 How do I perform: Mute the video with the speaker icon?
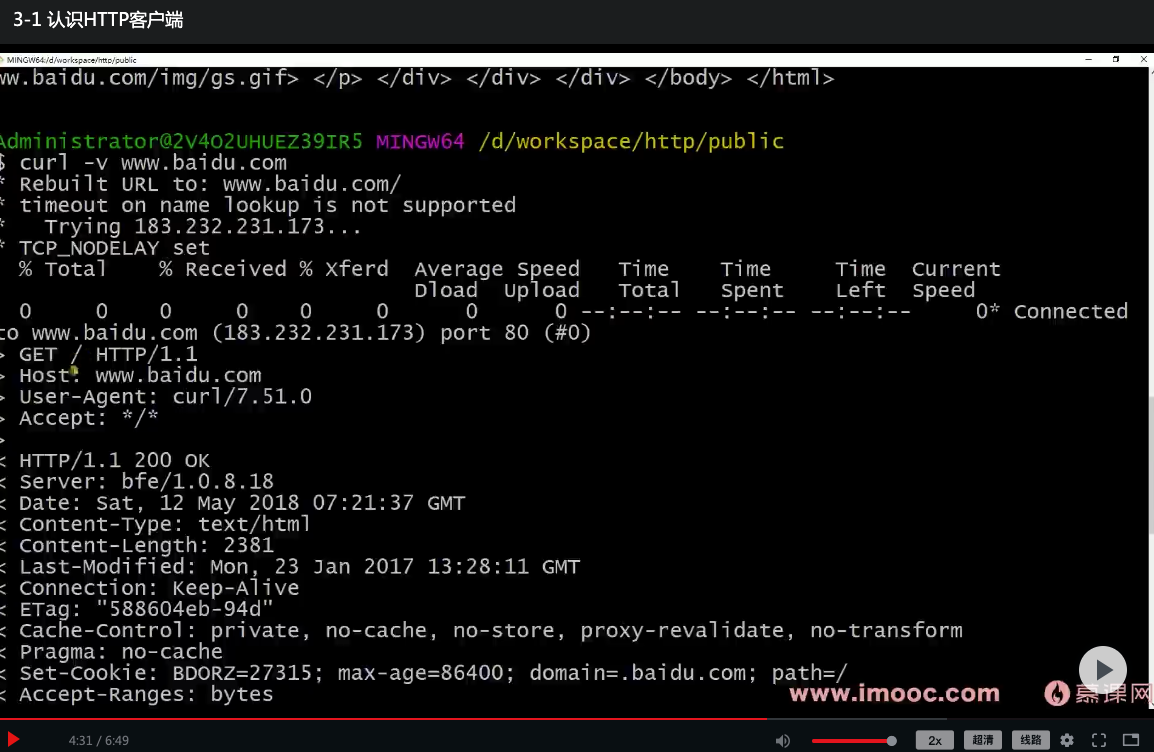pyautogui.click(x=782, y=740)
